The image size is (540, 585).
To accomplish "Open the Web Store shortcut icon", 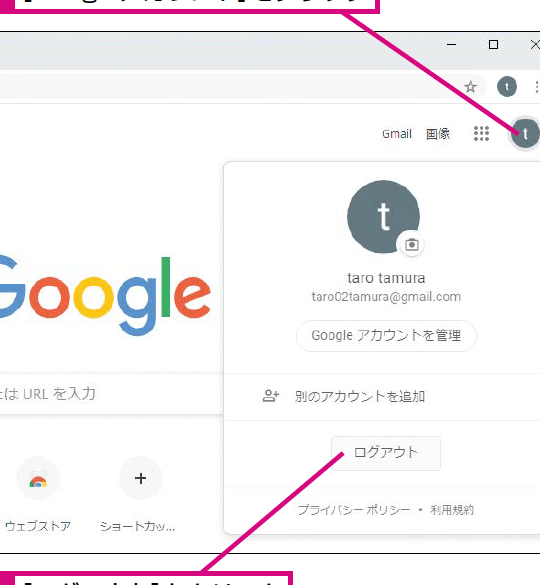I will [38, 479].
